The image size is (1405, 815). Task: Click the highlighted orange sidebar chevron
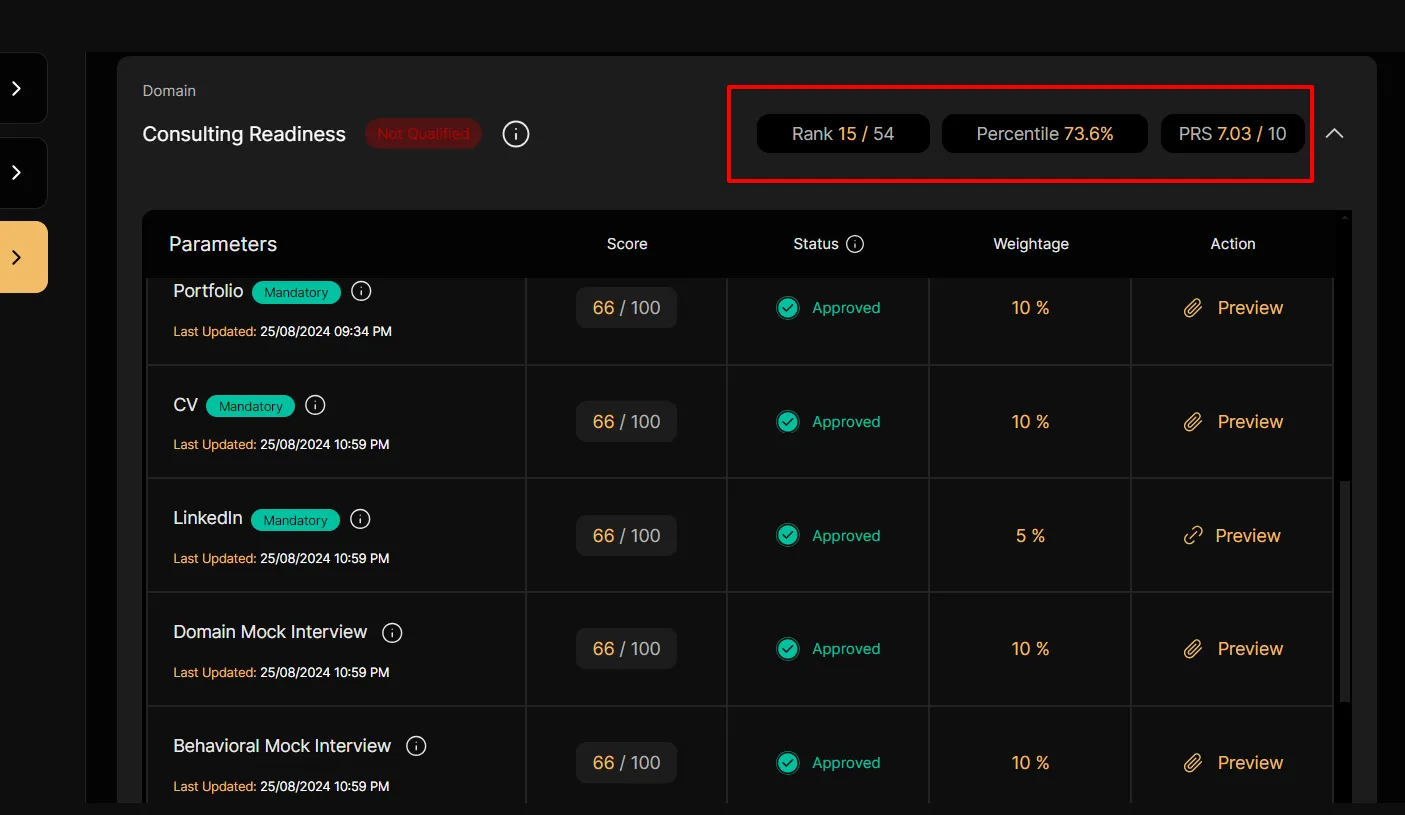(x=17, y=257)
